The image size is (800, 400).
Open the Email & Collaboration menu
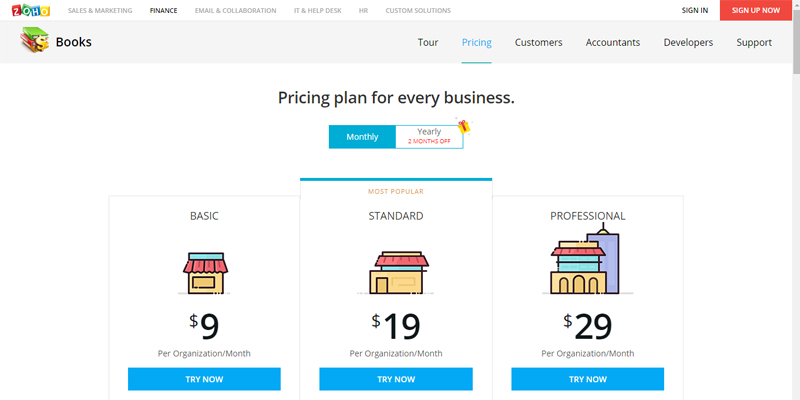pos(236,10)
